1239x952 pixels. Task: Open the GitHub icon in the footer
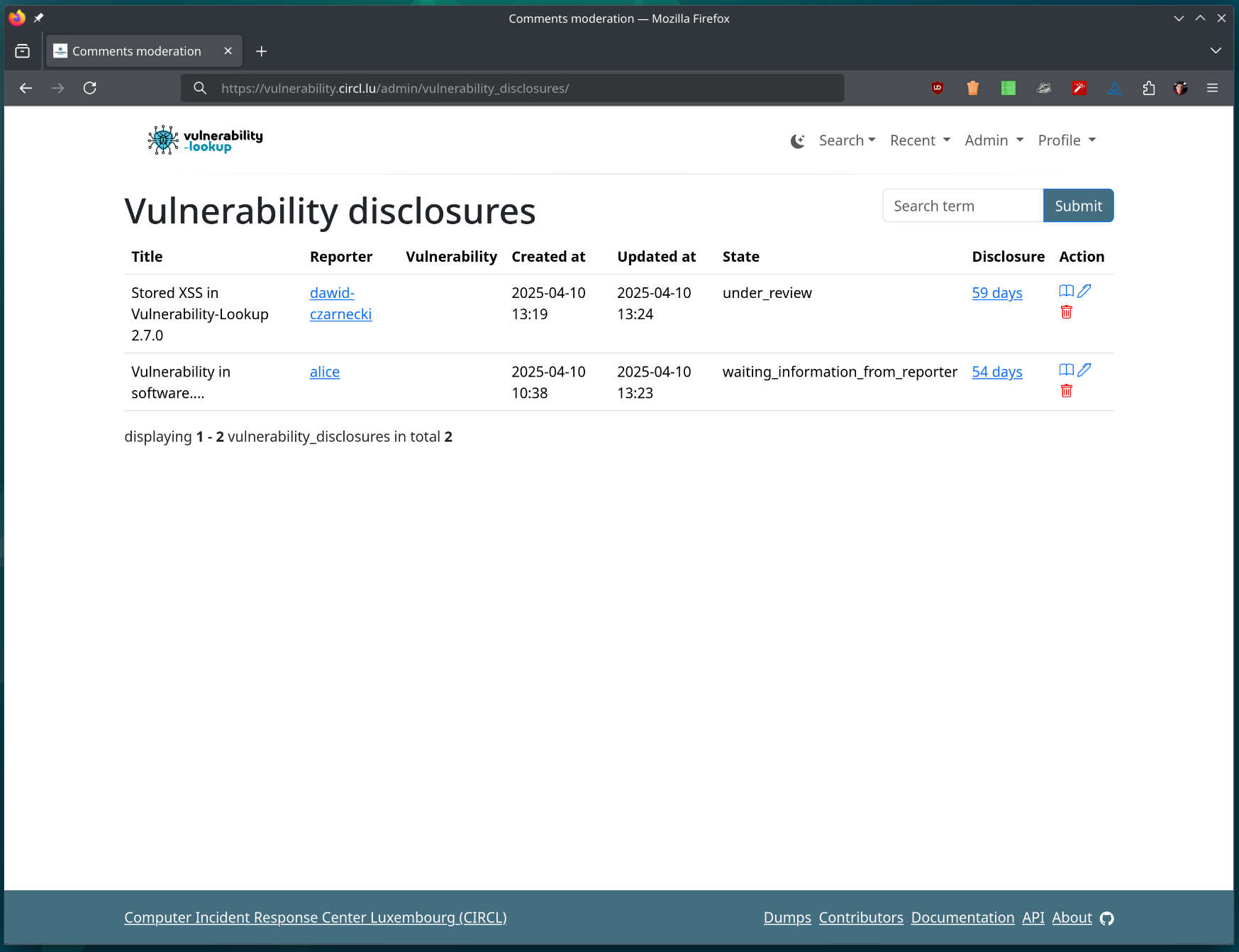tap(1106, 919)
